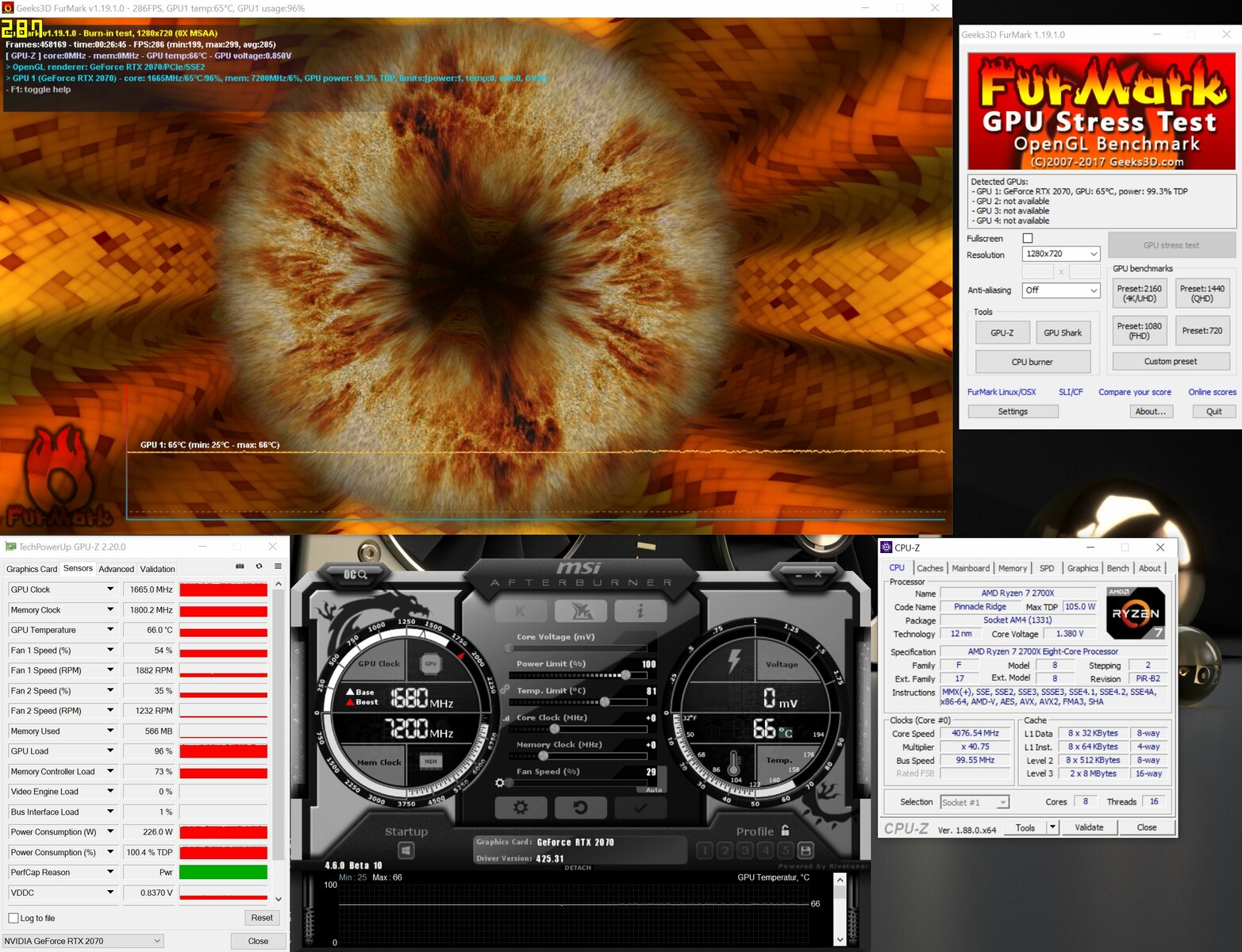Click the FurMark flame icon in the title bar
Image resolution: width=1242 pixels, height=952 pixels.
point(8,8)
